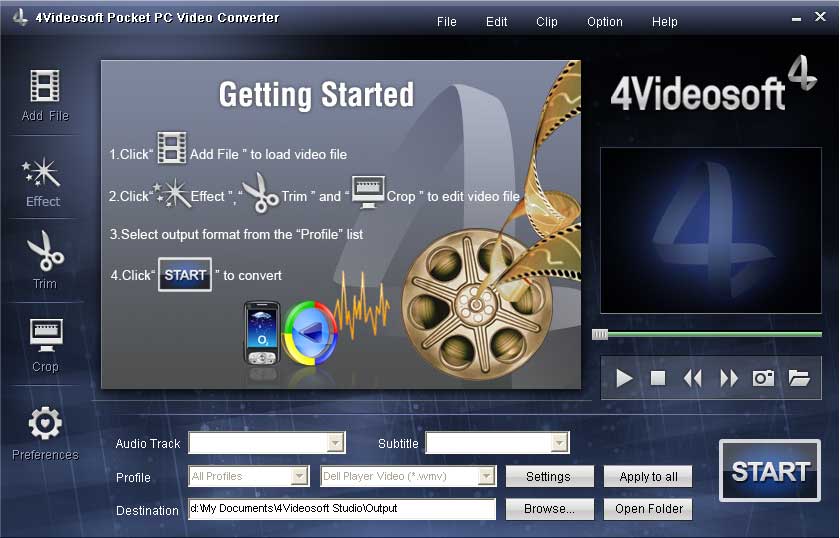Open the snapshot folder icon
The image size is (840, 538).
pyautogui.click(x=798, y=378)
